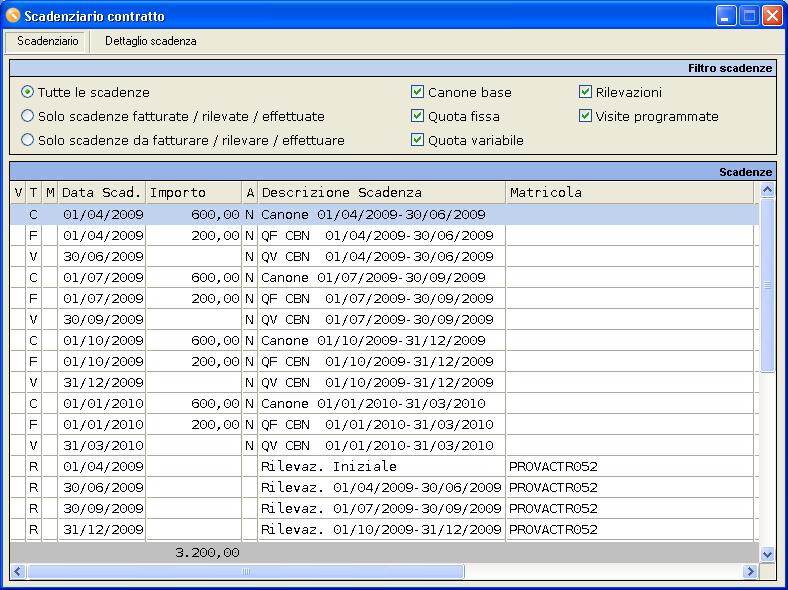Viewport: 788px width, 590px height.
Task: Click the vertical scrollbar thumb
Action: point(767,285)
